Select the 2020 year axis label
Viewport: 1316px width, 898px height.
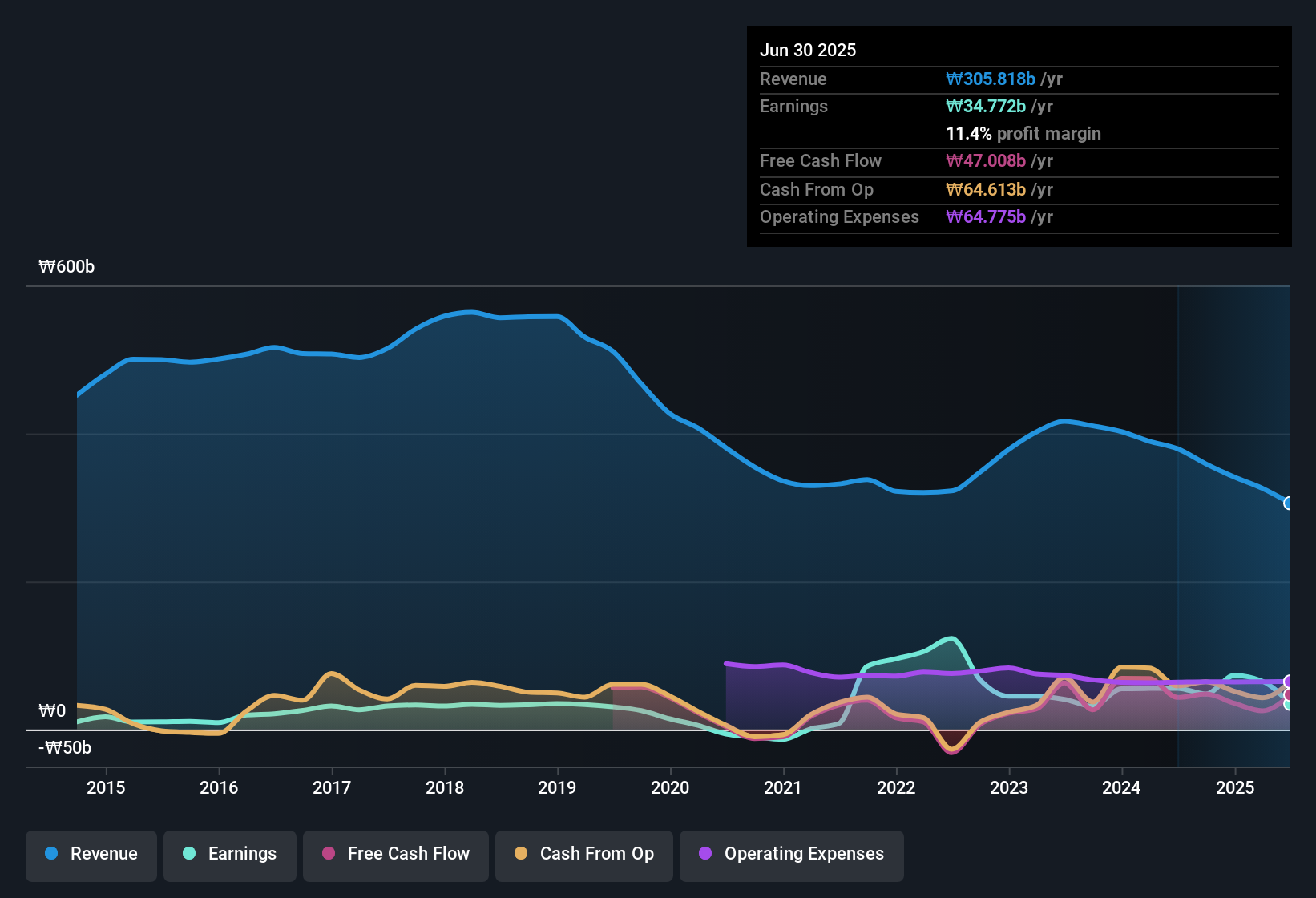tap(670, 788)
